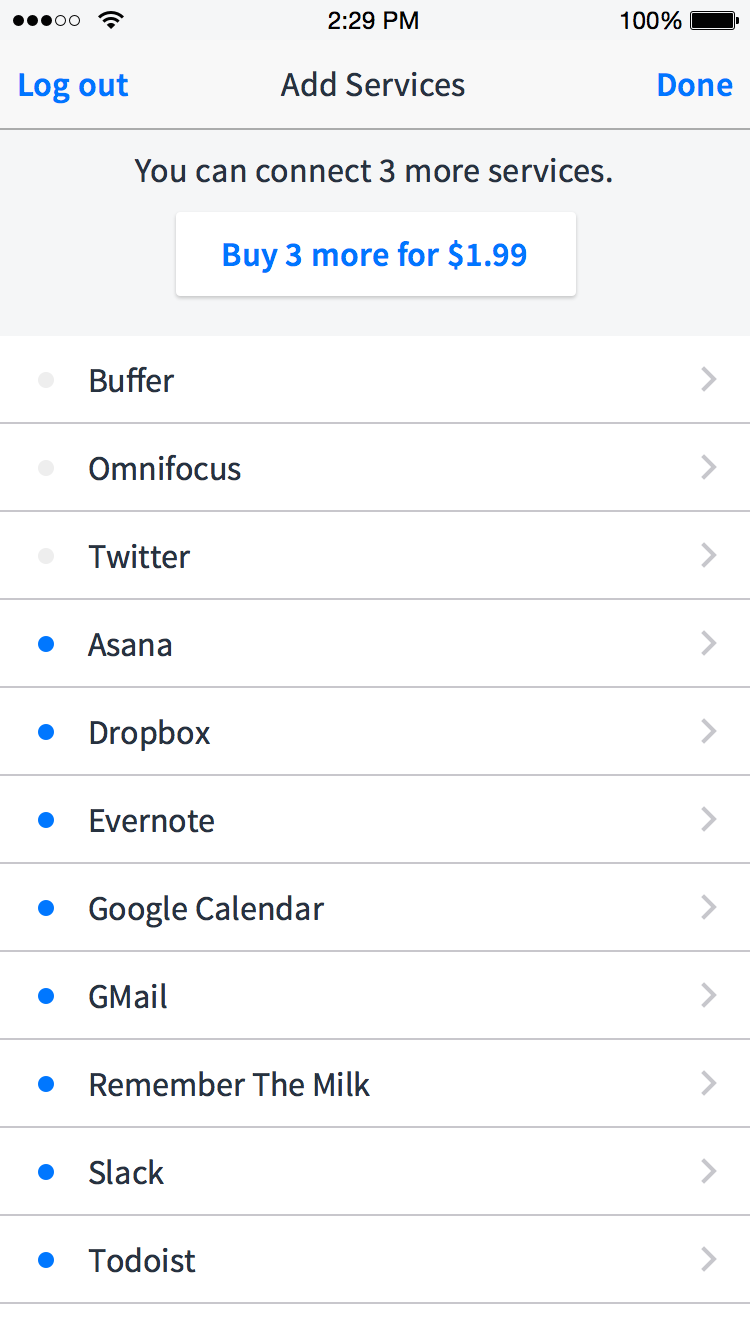750x1334 pixels.
Task: Tap the Done button
Action: tap(694, 85)
